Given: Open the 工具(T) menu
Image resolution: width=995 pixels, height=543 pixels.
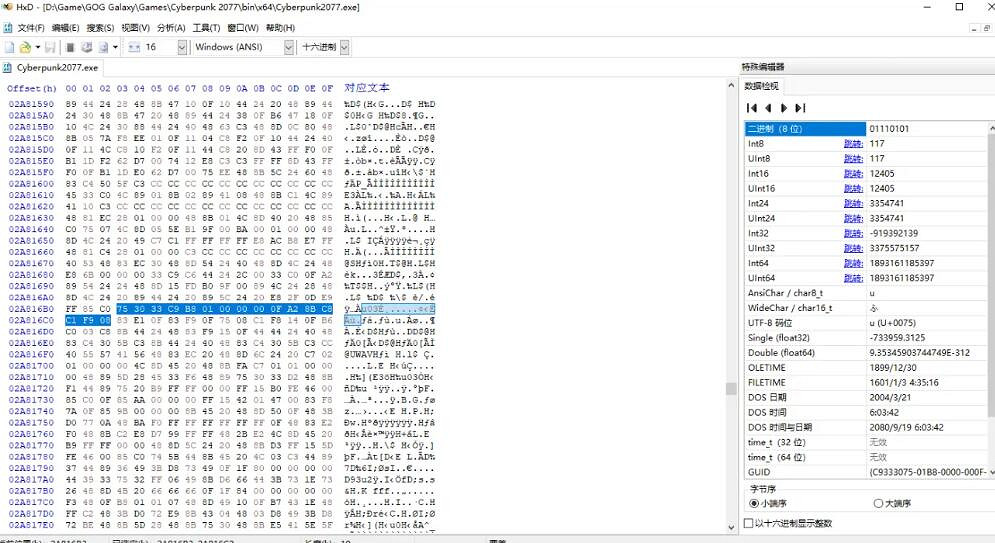Looking at the screenshot, I should click(x=206, y=28).
